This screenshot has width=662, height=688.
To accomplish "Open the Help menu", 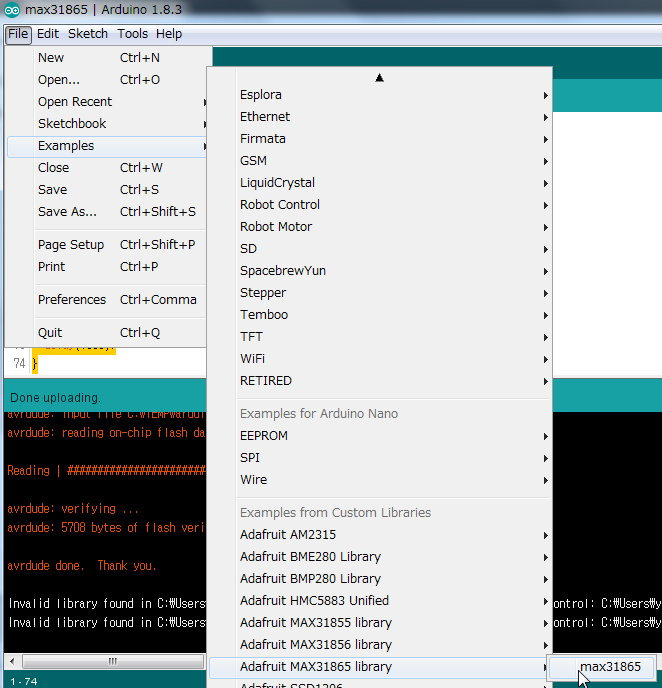I will click(x=169, y=34).
